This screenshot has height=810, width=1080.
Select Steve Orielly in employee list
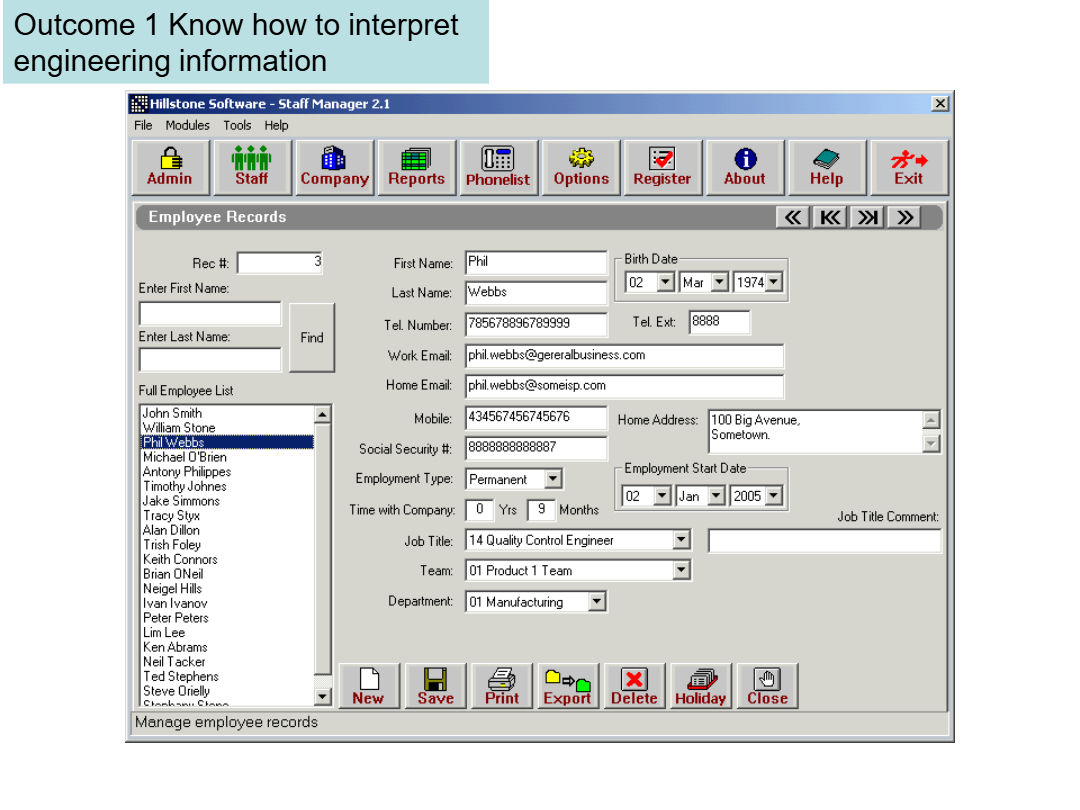pyautogui.click(x=227, y=692)
